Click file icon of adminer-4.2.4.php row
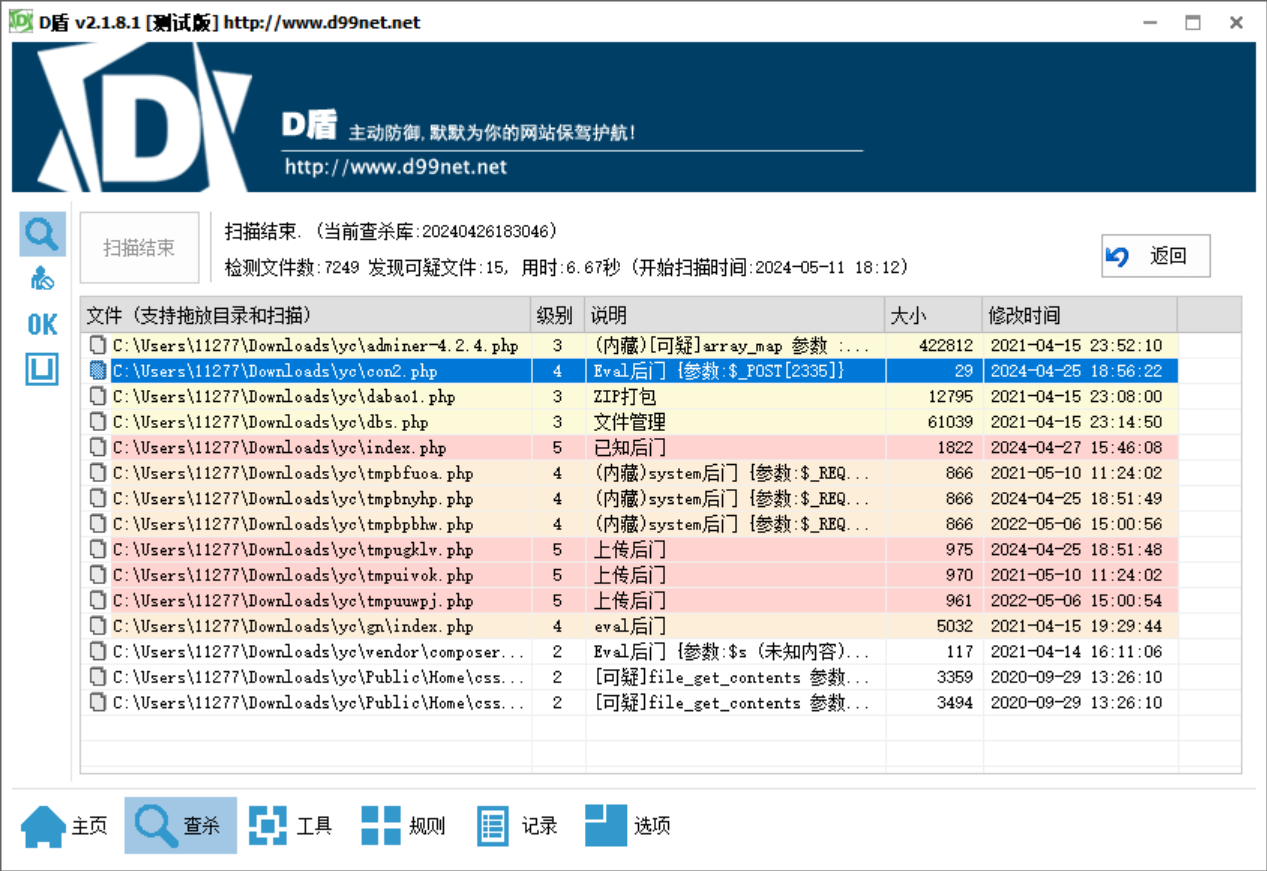 pyautogui.click(x=98, y=346)
